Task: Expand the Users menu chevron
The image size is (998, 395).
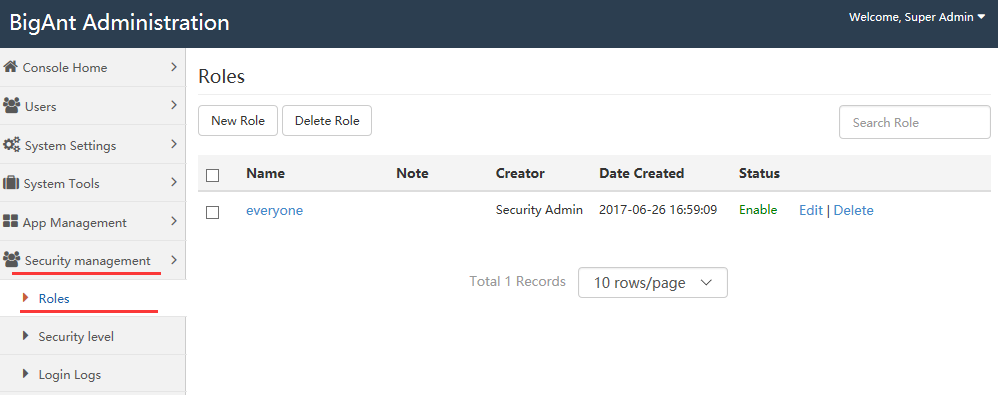Action: 174,106
